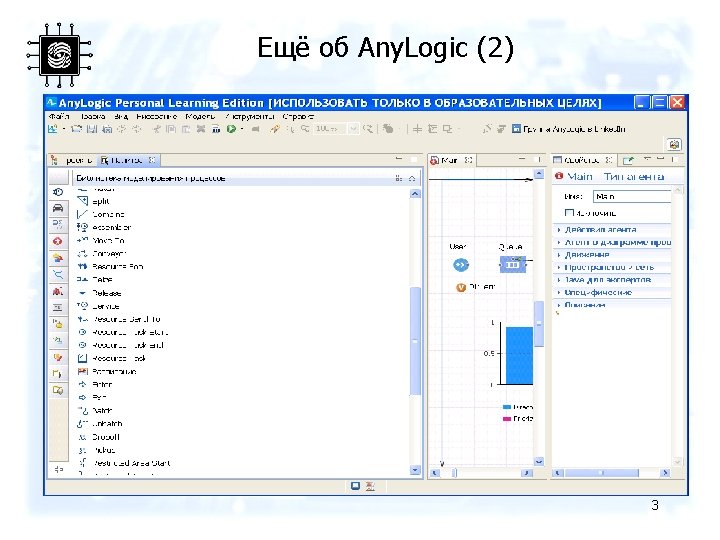Click the Queue block on canvas
The height and width of the screenshot is (540, 720).
[512, 264]
